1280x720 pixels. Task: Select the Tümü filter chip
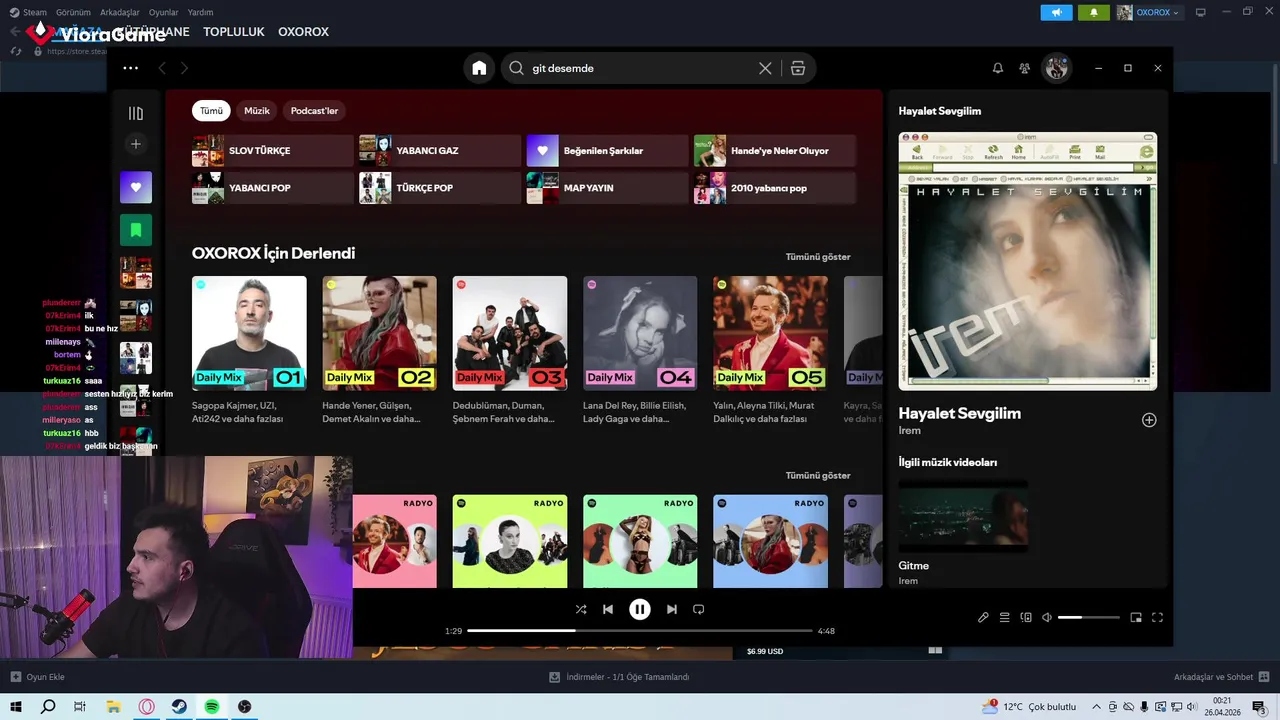pos(211,111)
